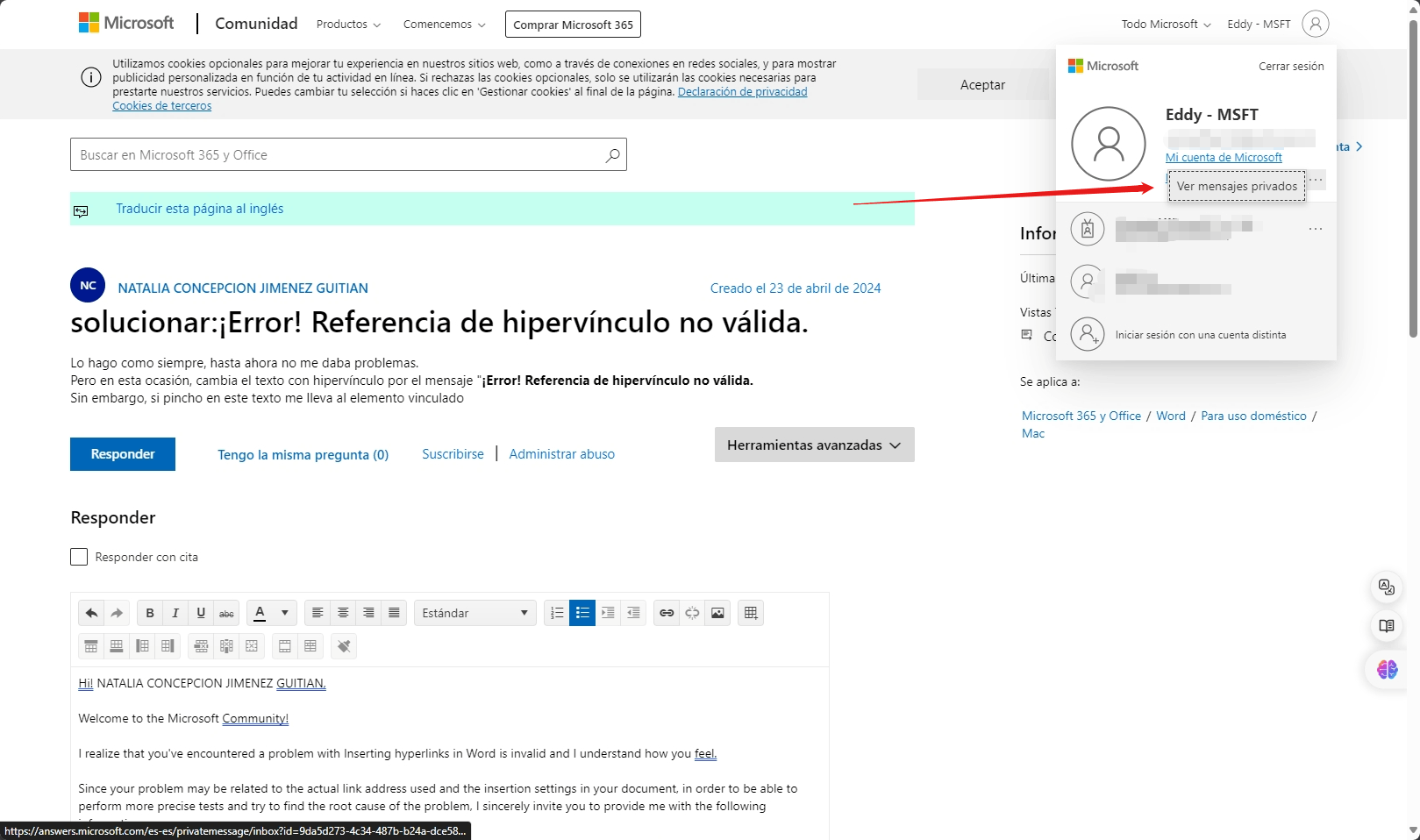Click the 'Comprar Microsoft 365' button
The width and height of the screenshot is (1420, 840).
573,25
